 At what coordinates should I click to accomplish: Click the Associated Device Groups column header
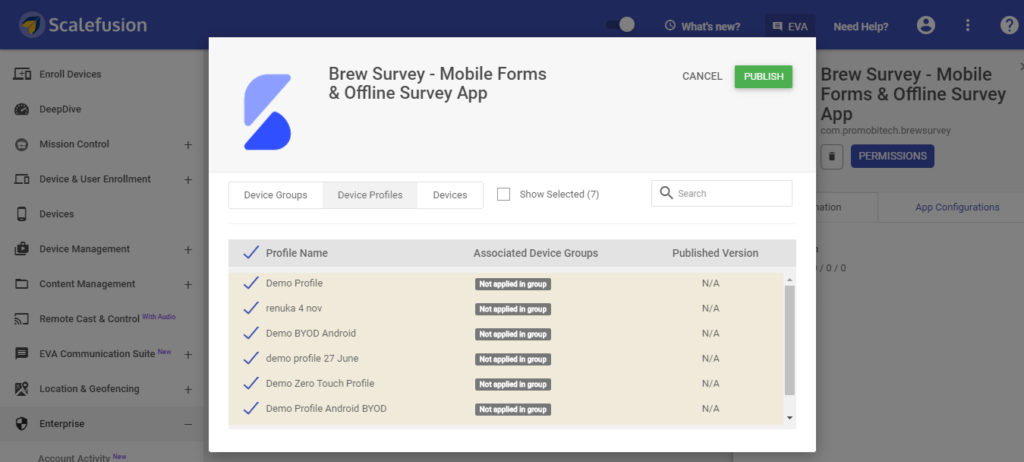tap(536, 253)
